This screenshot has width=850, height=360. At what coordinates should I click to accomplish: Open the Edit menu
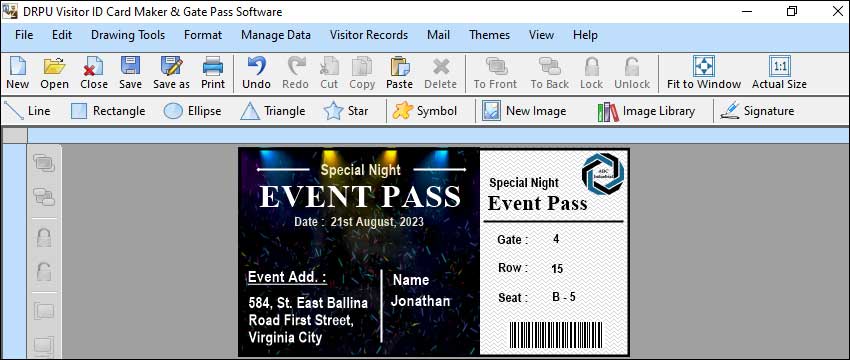[62, 35]
